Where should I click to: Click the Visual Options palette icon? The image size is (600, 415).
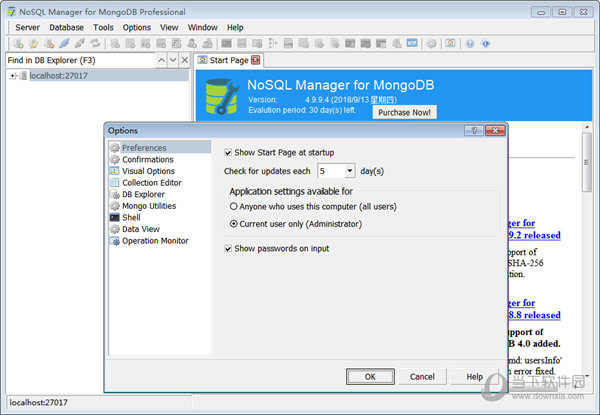pos(114,171)
